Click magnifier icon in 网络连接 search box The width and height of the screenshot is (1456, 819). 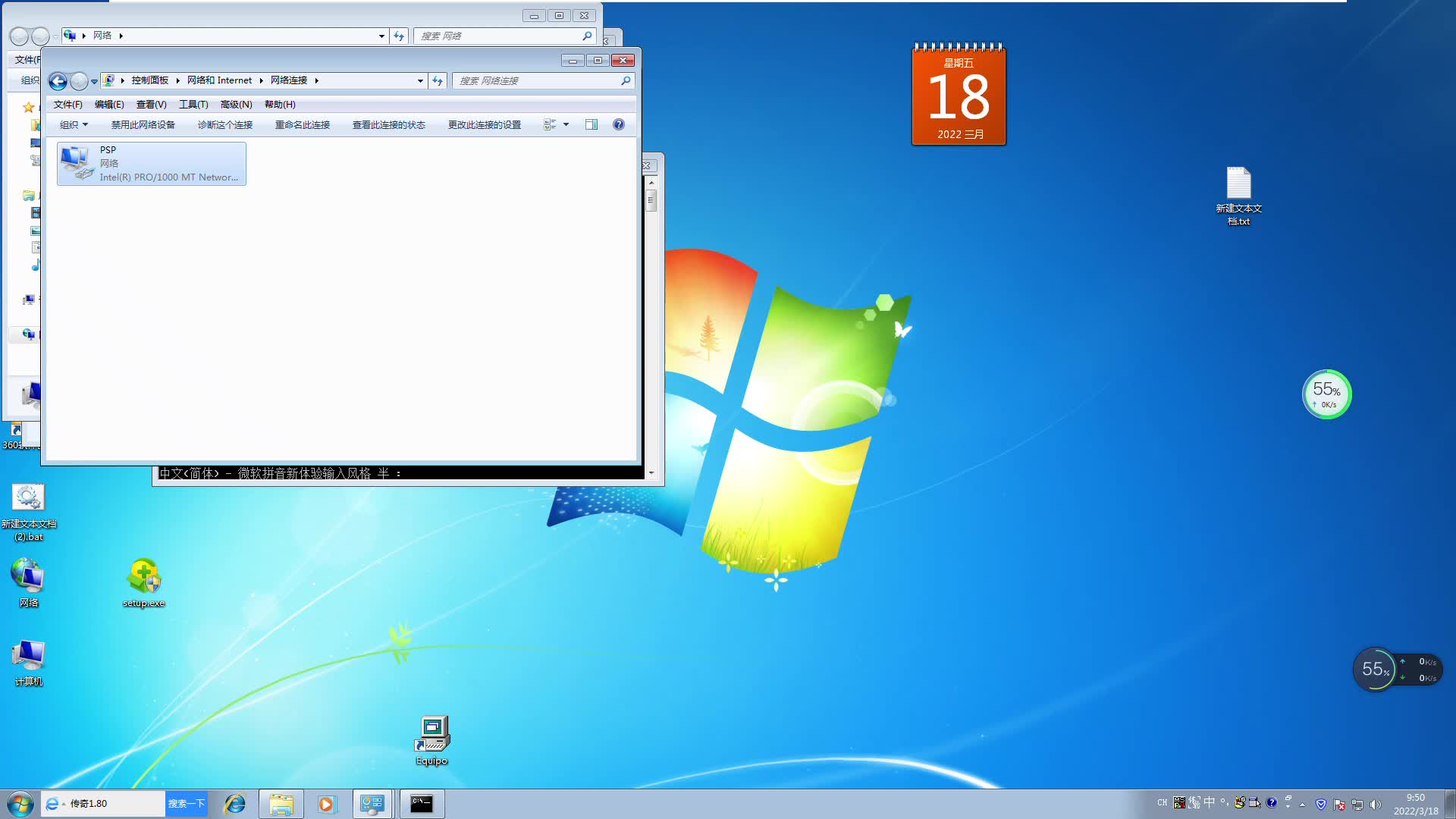(x=626, y=80)
